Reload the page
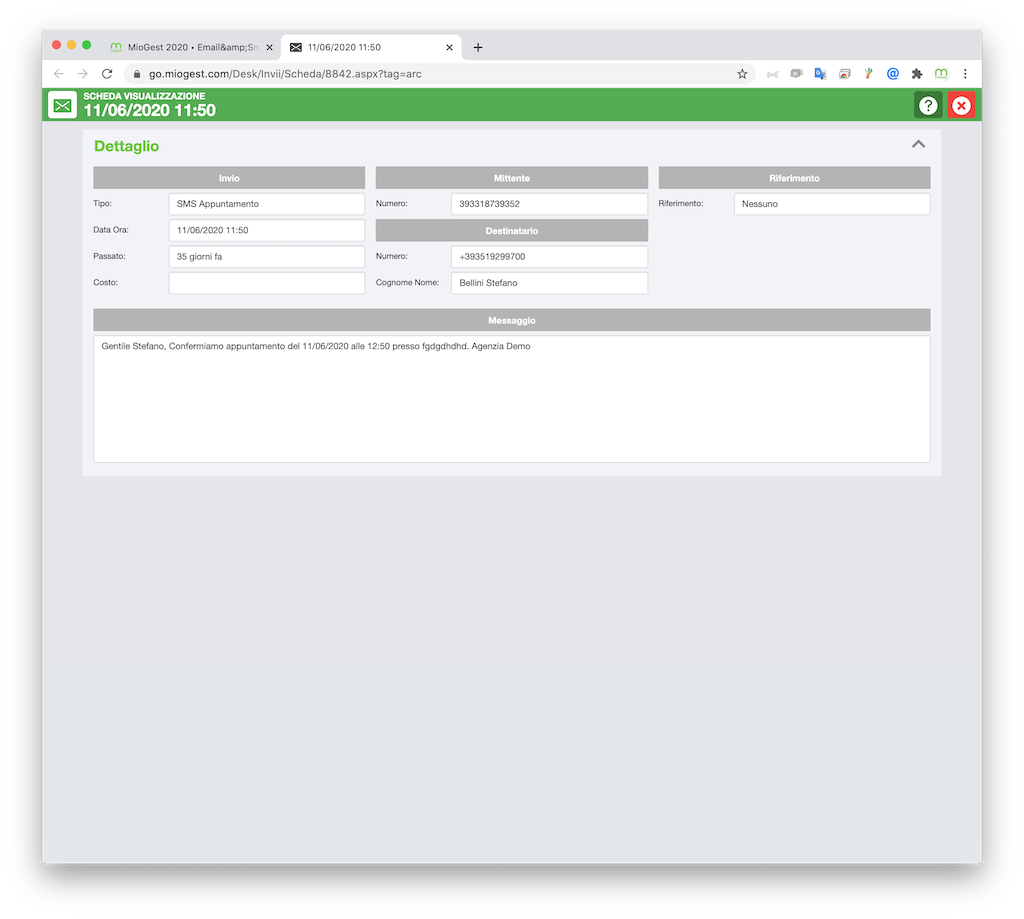The width and height of the screenshot is (1024, 919). (x=107, y=74)
